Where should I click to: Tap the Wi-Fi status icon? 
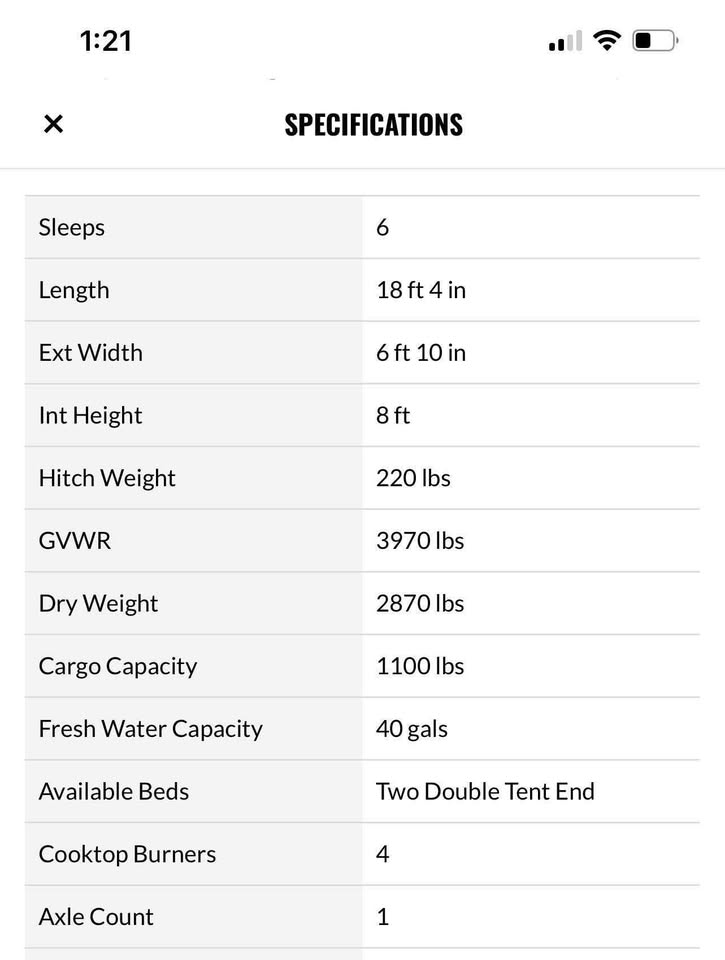[x=606, y=40]
